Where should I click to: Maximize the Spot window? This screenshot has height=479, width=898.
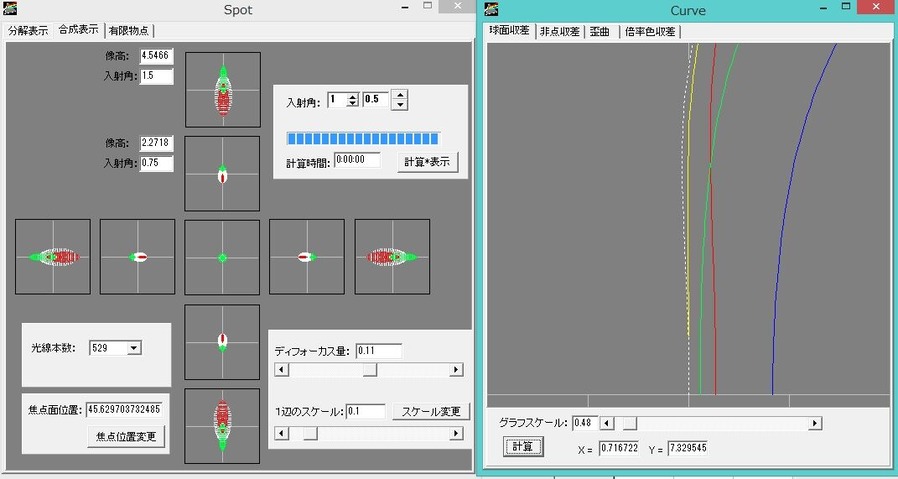pos(427,6)
